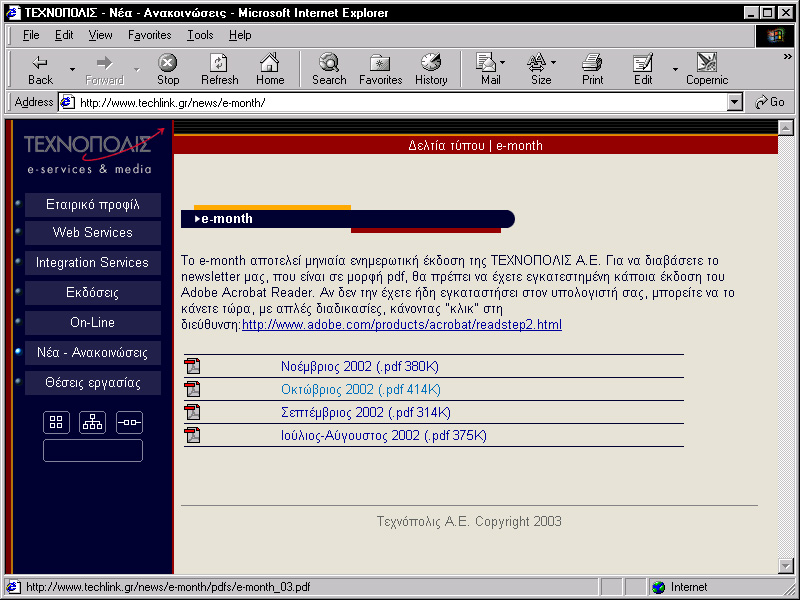800x600 pixels.
Task: Open the File menu
Action: 31,35
